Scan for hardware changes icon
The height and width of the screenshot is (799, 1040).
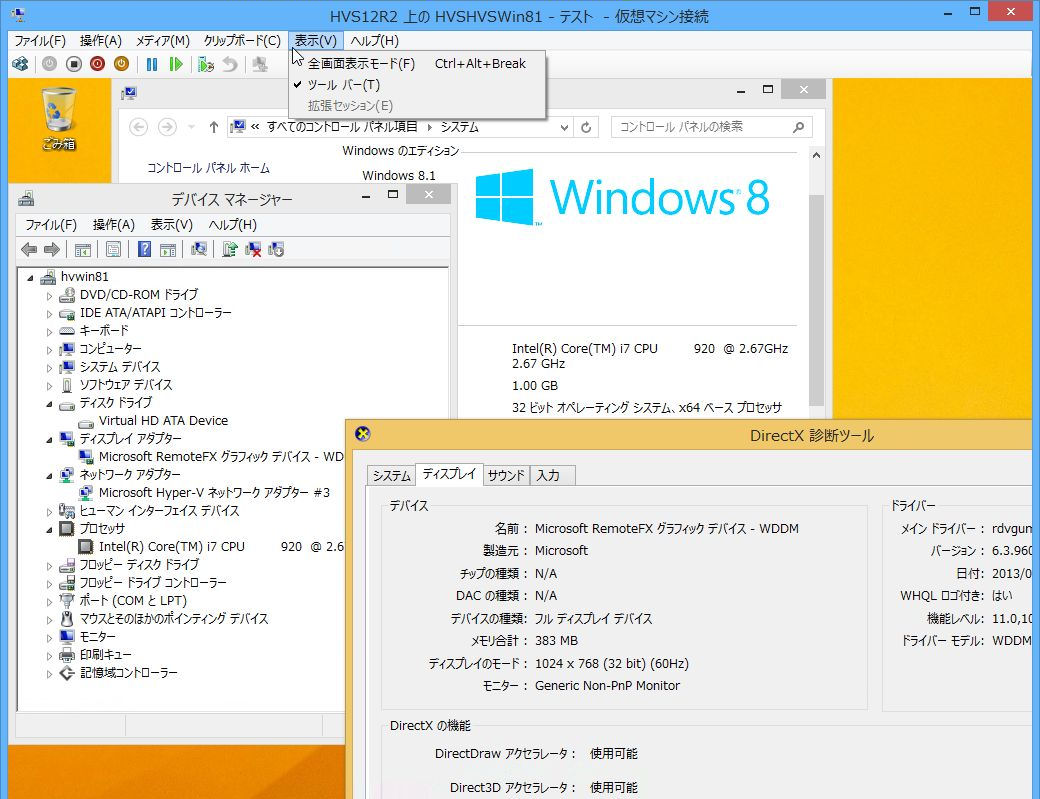click(x=199, y=249)
